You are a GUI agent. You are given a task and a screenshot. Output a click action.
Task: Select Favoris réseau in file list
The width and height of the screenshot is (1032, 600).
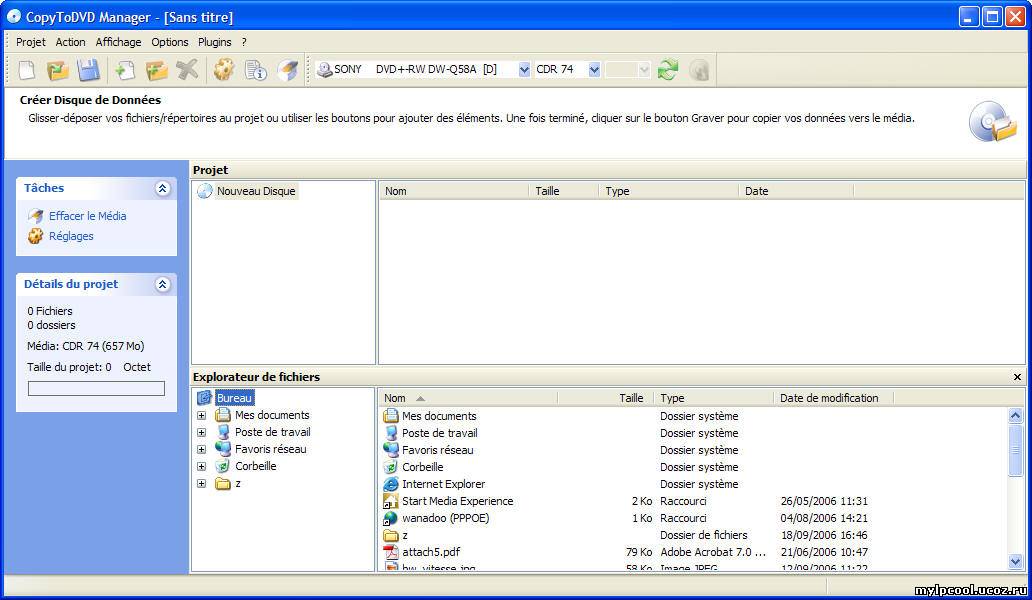point(438,450)
